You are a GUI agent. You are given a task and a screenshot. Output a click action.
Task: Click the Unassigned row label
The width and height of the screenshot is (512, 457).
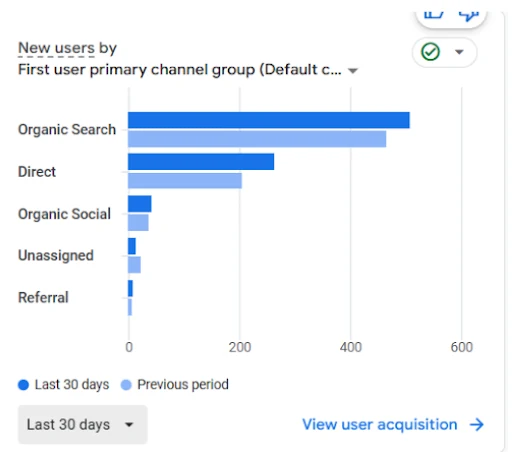[x=56, y=256]
